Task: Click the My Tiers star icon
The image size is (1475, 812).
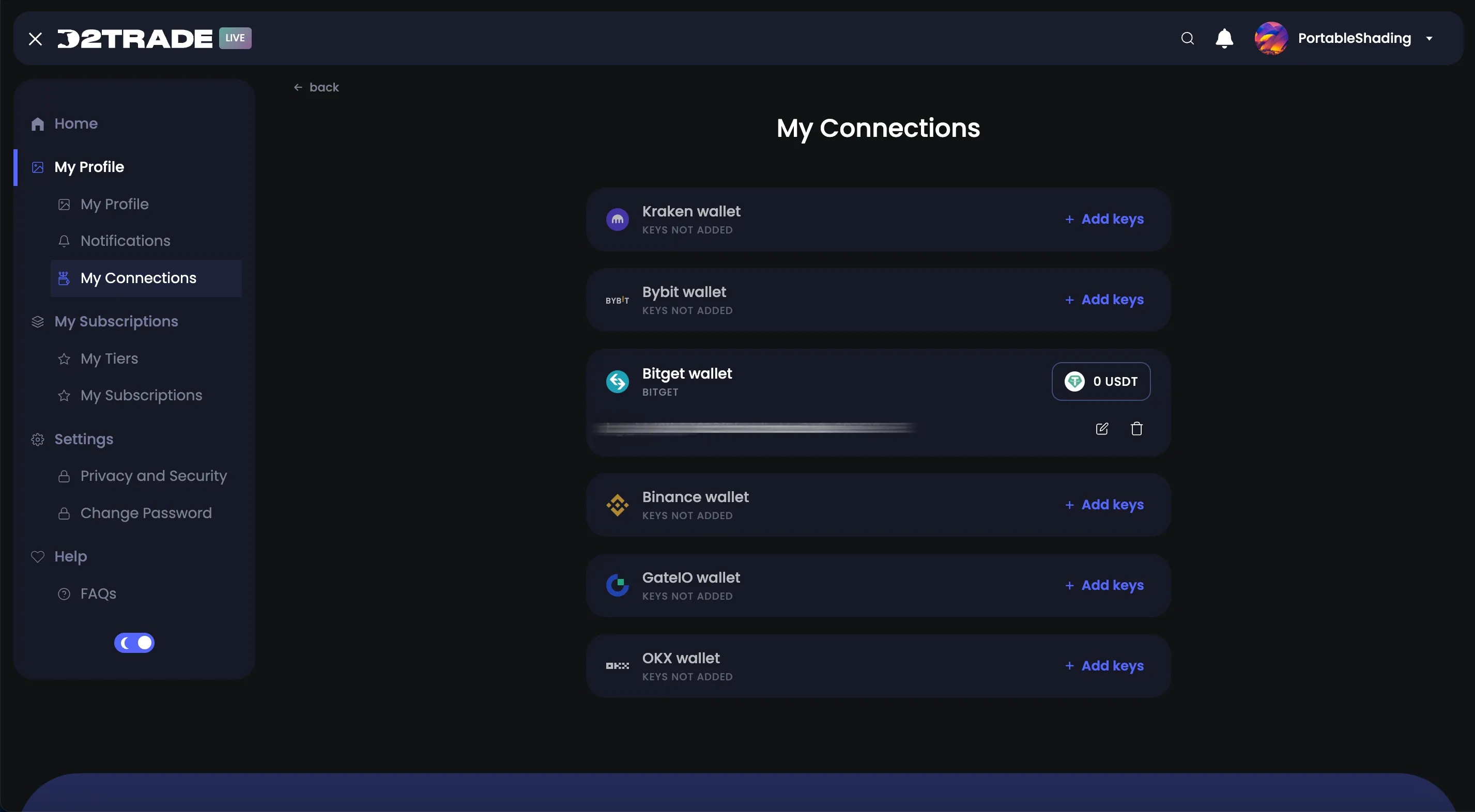Action: (64, 359)
